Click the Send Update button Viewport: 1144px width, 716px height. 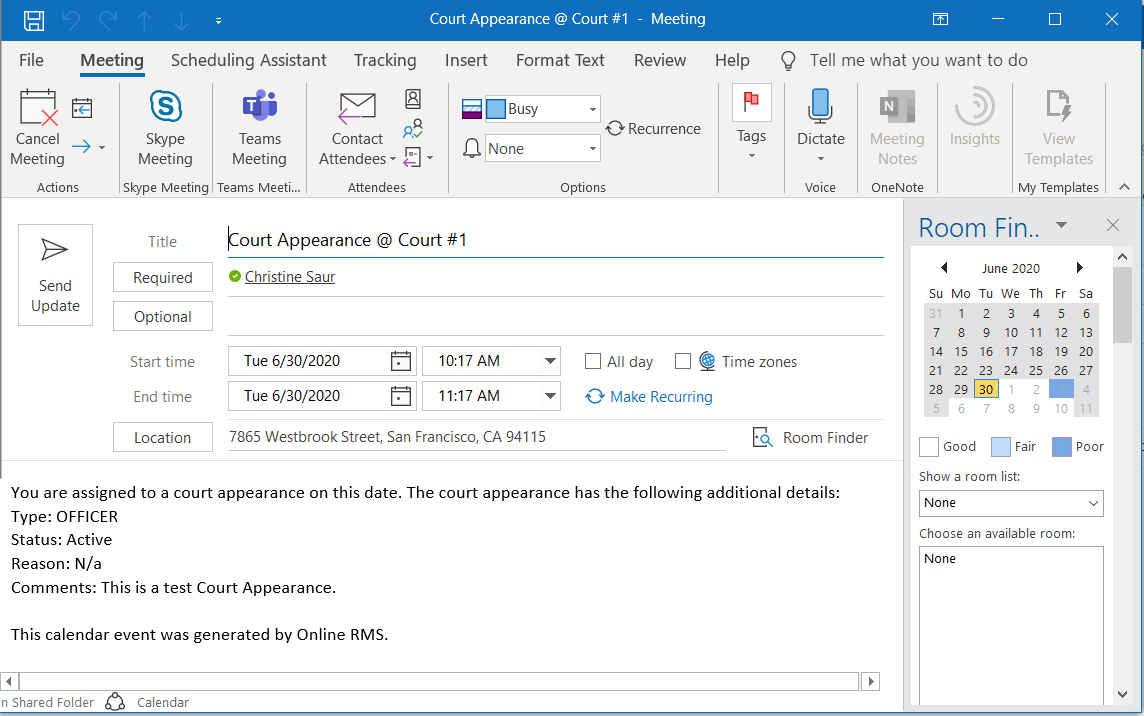(55, 275)
